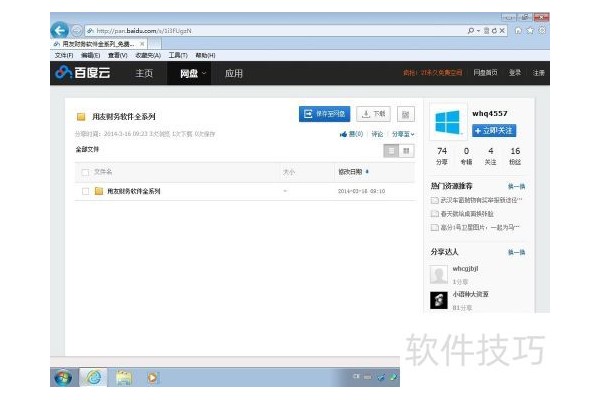Open the 工具(T) menu
The image size is (600, 400).
coord(178,56)
